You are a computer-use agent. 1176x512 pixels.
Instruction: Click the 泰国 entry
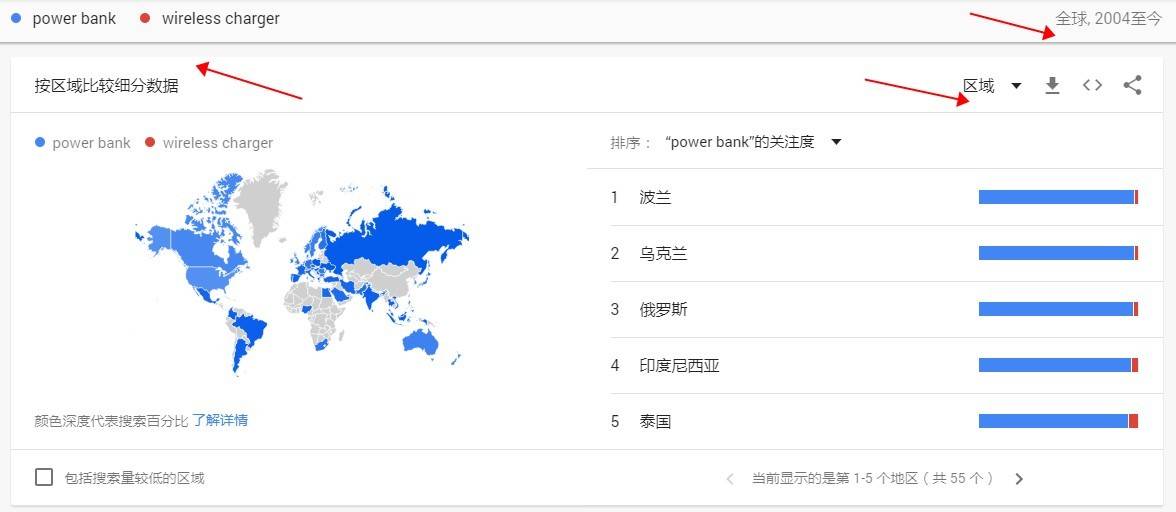point(655,422)
